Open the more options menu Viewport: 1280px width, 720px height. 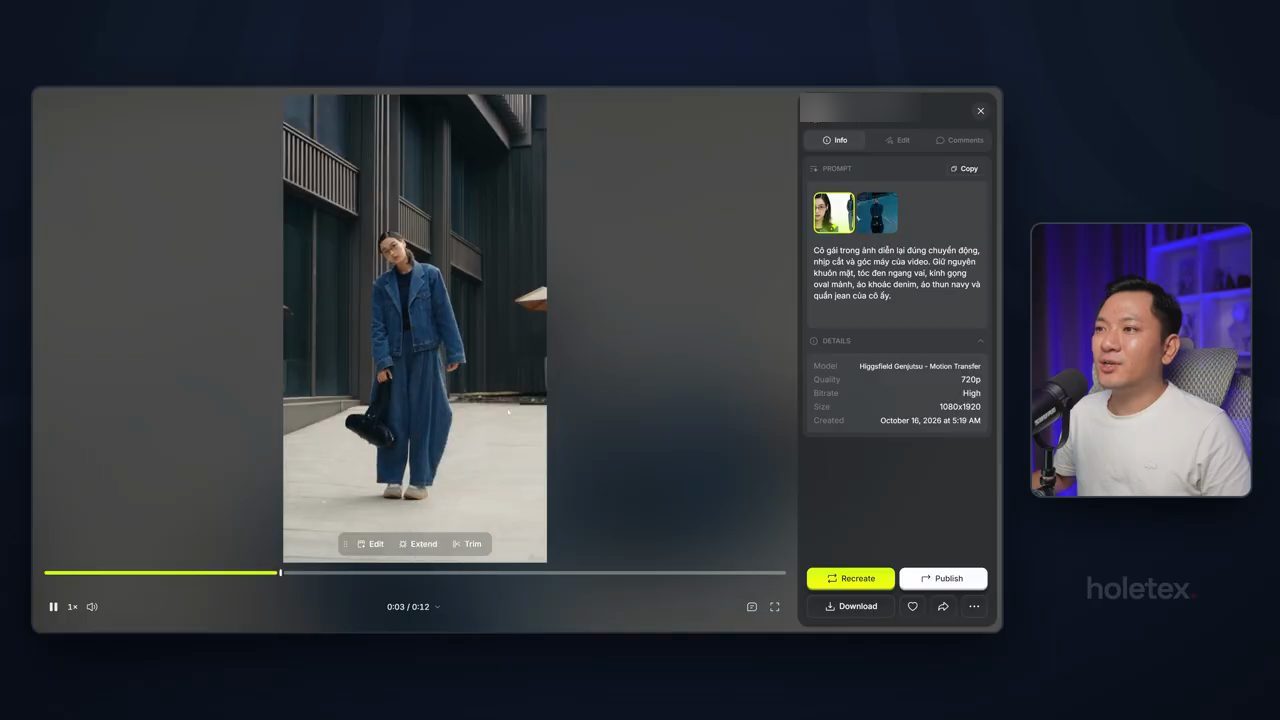(x=974, y=606)
